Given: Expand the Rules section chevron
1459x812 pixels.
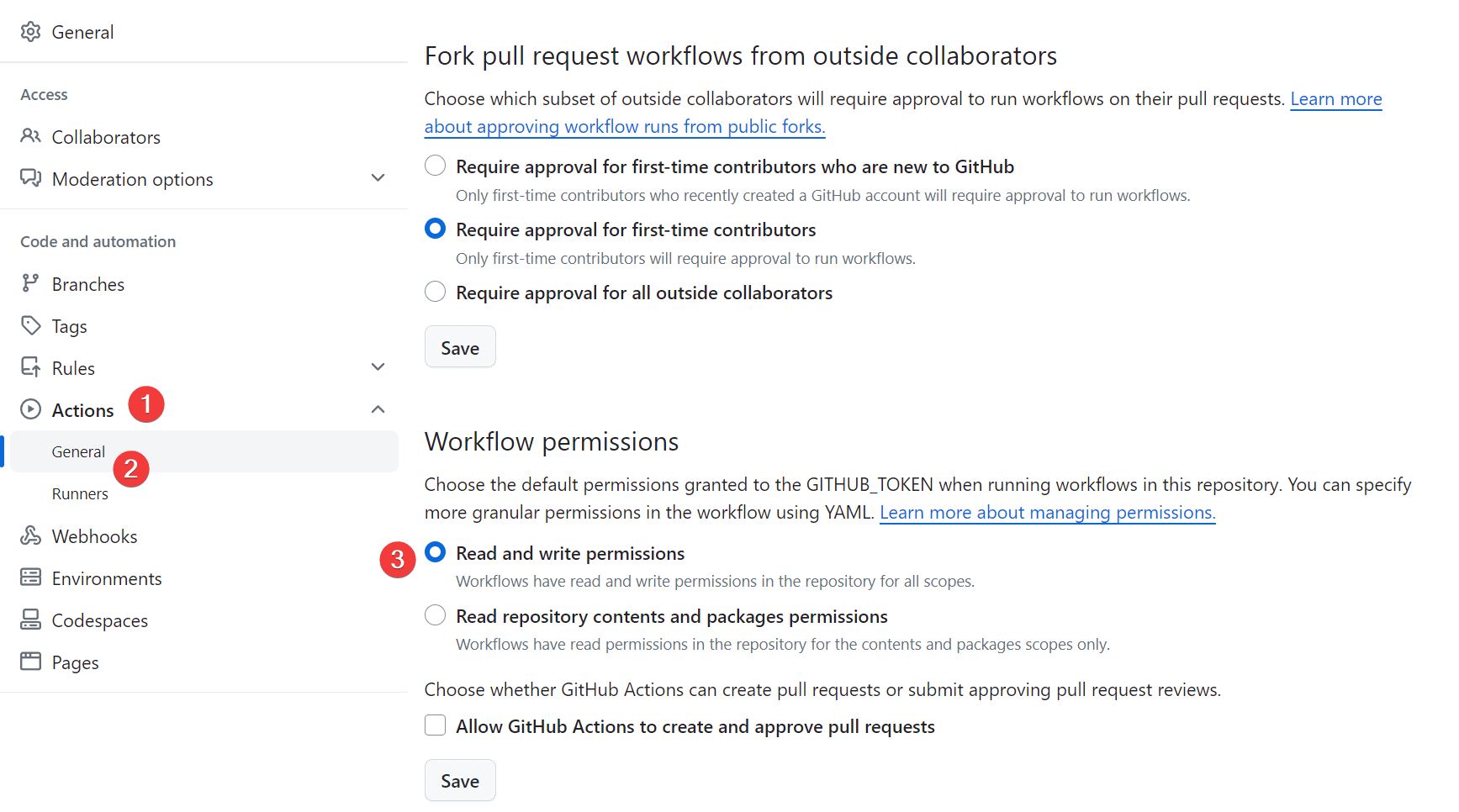Looking at the screenshot, I should 378,367.
